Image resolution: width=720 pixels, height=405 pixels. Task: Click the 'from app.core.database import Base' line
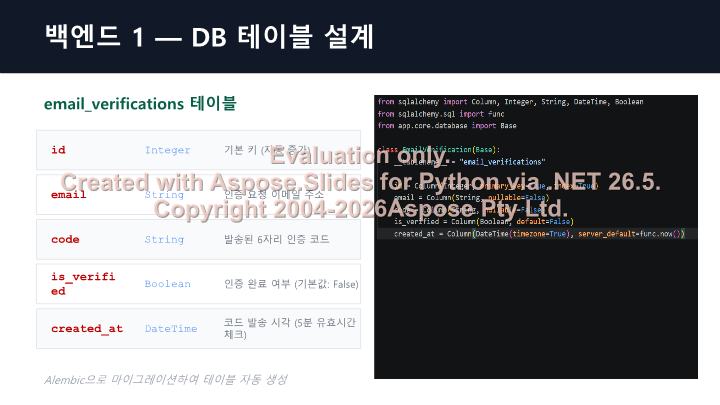447,126
